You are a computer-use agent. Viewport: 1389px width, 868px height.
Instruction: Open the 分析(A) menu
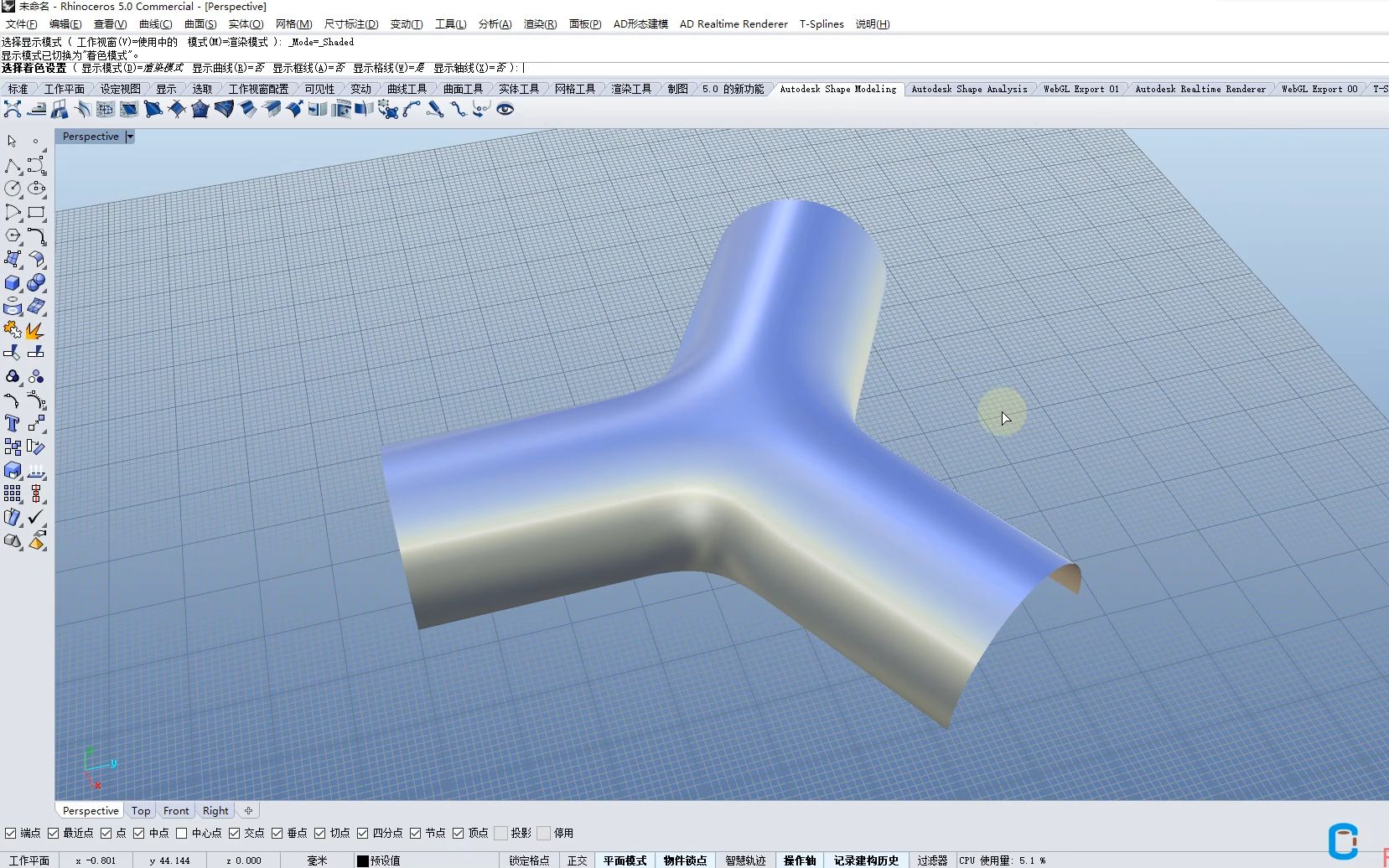point(495,23)
